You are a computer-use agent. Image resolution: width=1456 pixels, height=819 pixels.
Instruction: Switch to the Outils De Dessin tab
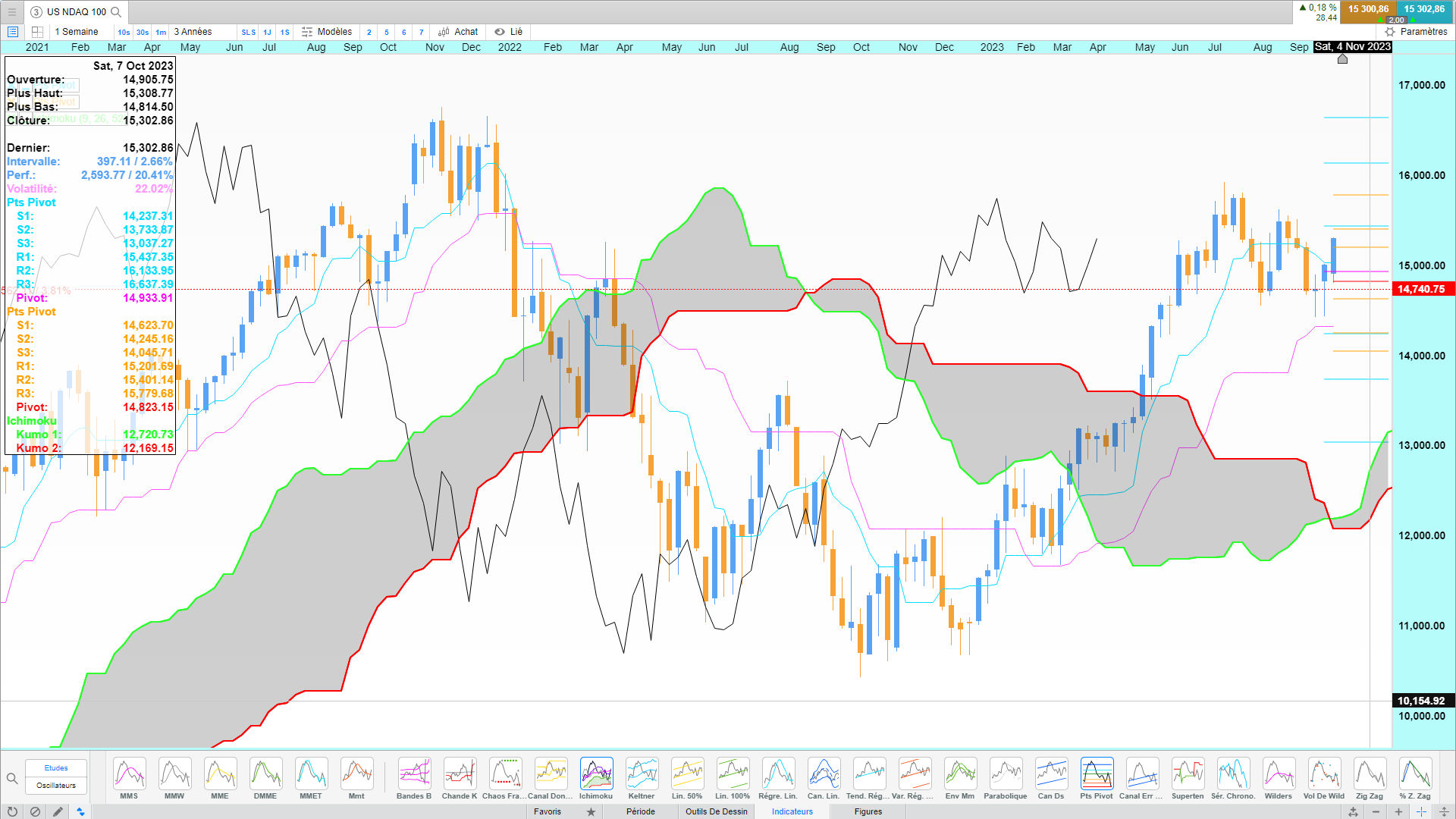click(716, 811)
